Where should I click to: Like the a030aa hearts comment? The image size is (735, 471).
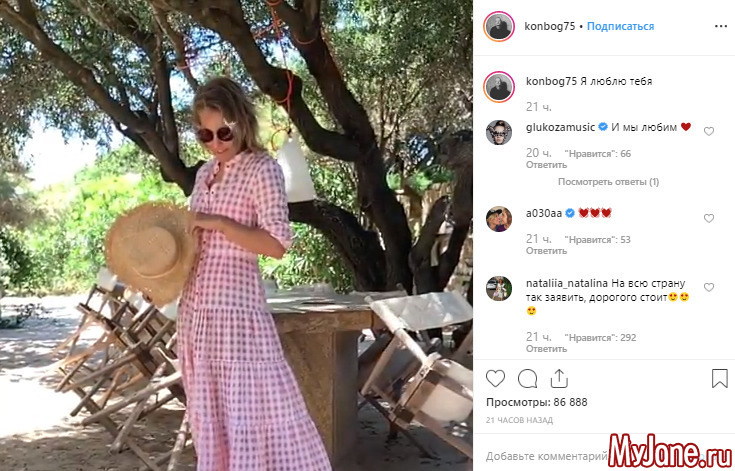point(709,218)
